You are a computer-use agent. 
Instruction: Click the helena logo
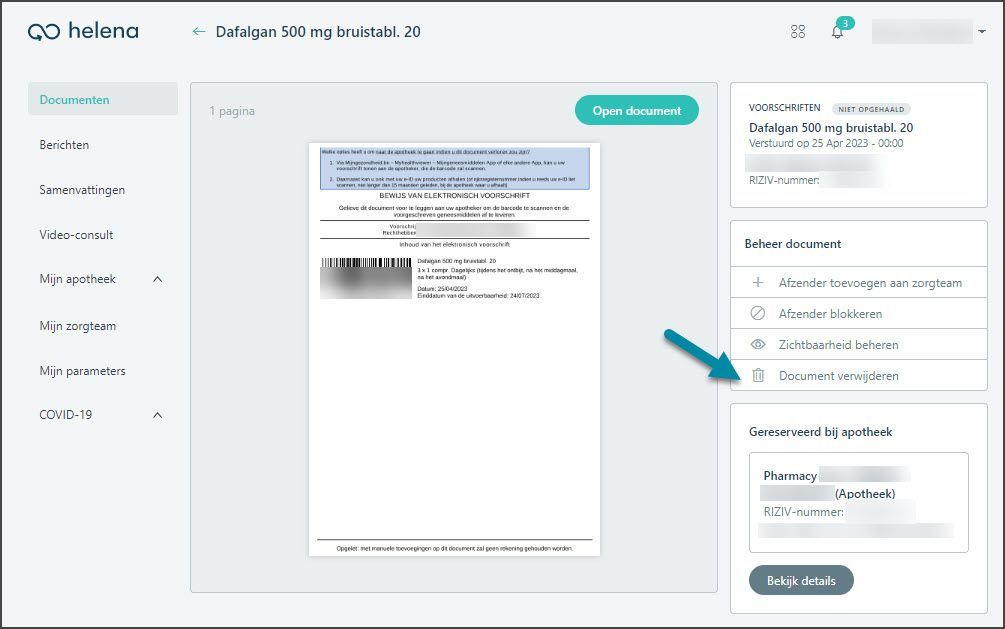point(83,31)
